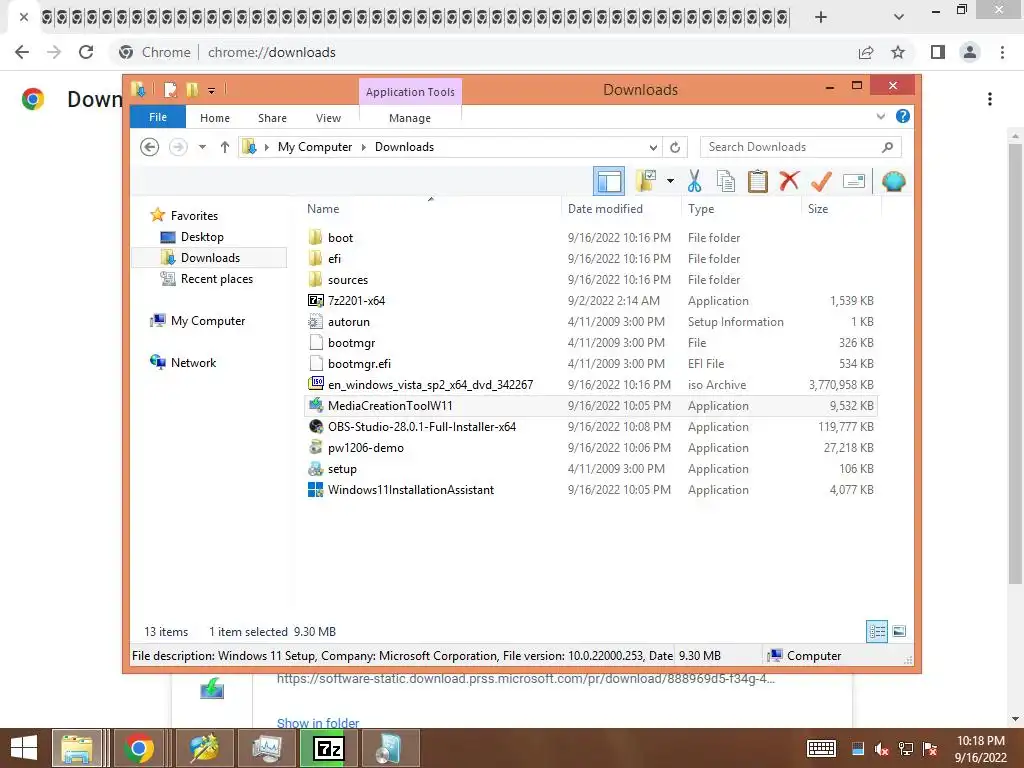
Task: Open Chrome tab search chevron
Action: [899, 18]
